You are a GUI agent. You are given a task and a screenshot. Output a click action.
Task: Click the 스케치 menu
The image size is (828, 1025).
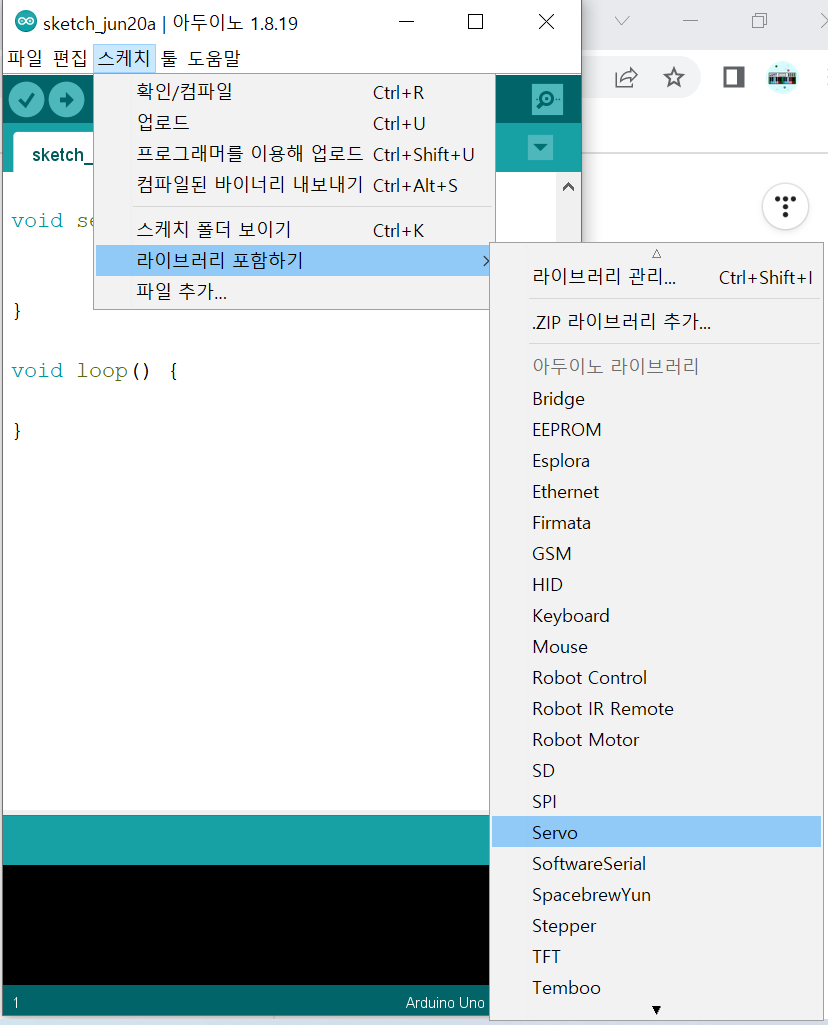pyautogui.click(x=124, y=58)
